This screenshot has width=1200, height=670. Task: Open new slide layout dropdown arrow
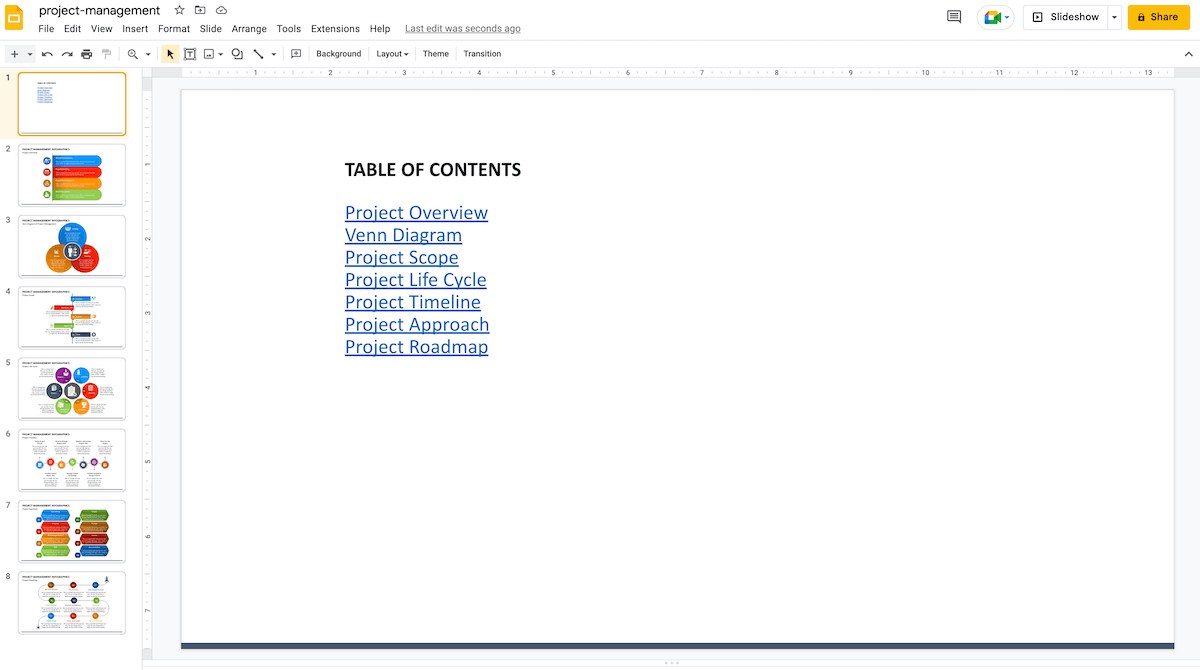click(x=30, y=54)
